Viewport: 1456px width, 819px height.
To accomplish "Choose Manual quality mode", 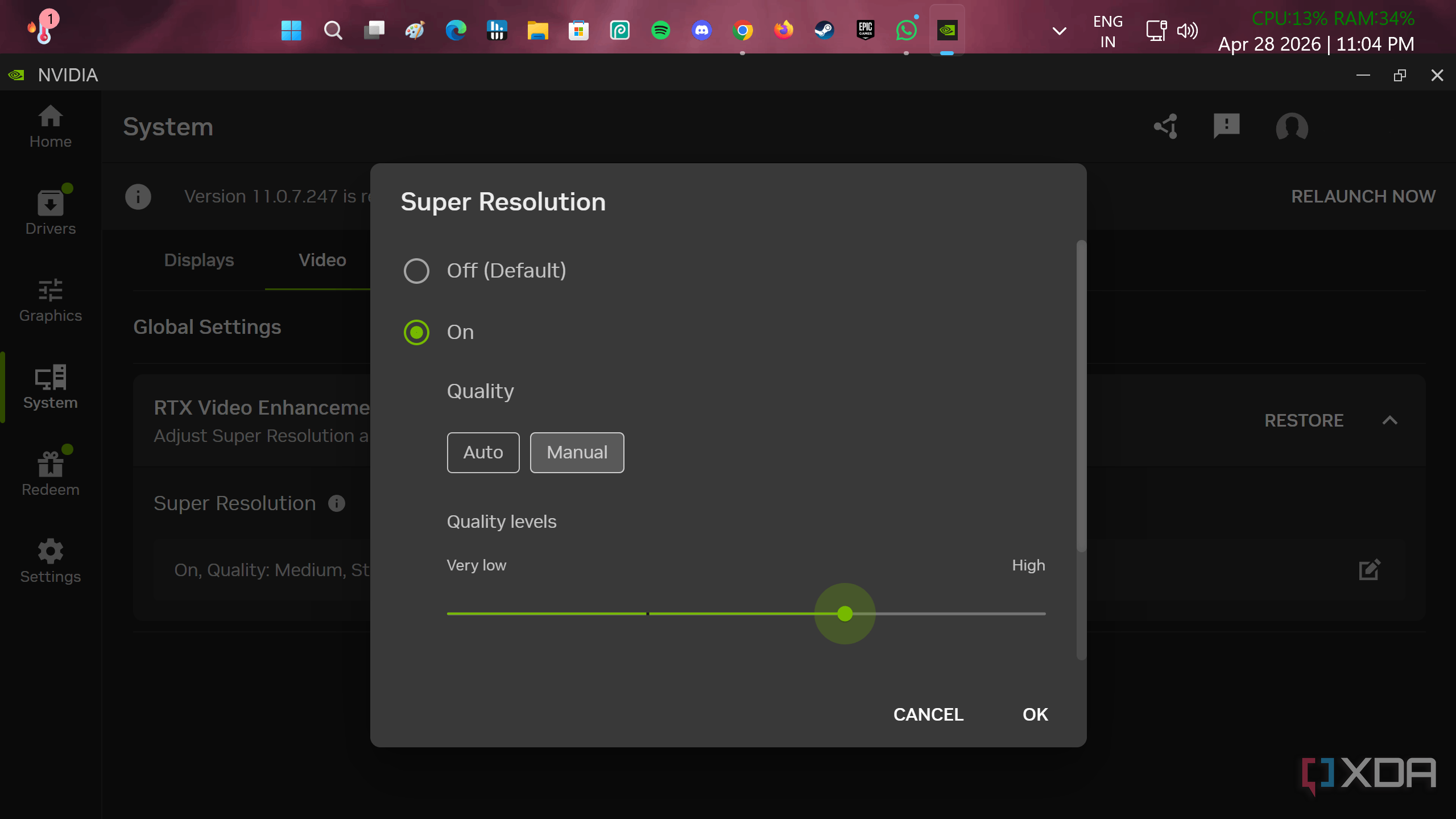I will [577, 453].
